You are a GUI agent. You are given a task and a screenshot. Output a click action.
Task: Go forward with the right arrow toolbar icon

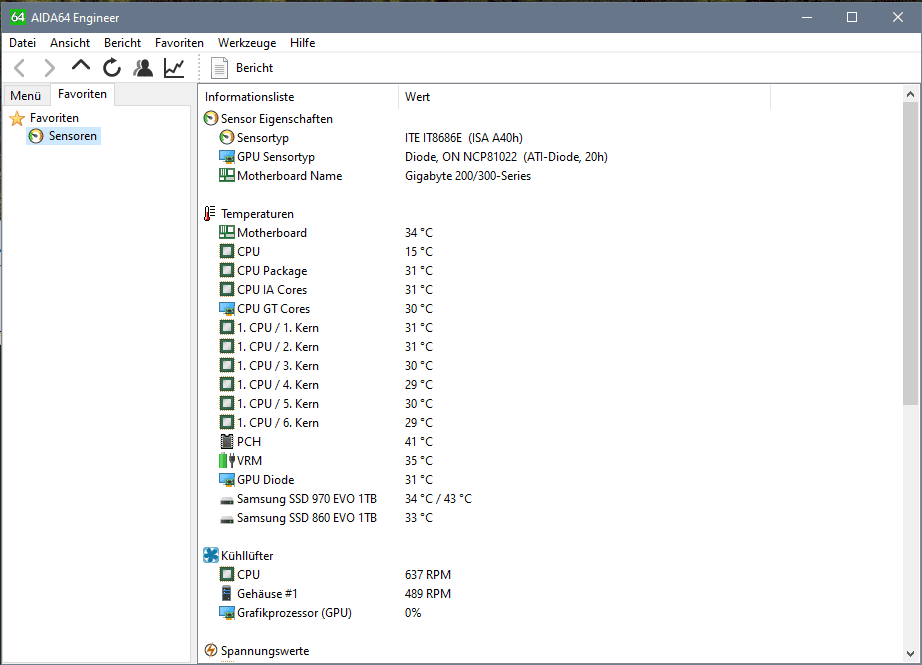[x=50, y=68]
